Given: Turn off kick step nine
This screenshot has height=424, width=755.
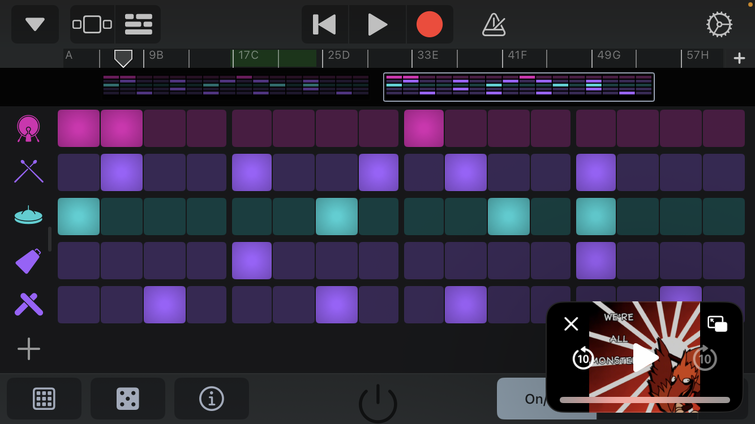Looking at the screenshot, I should coord(424,128).
